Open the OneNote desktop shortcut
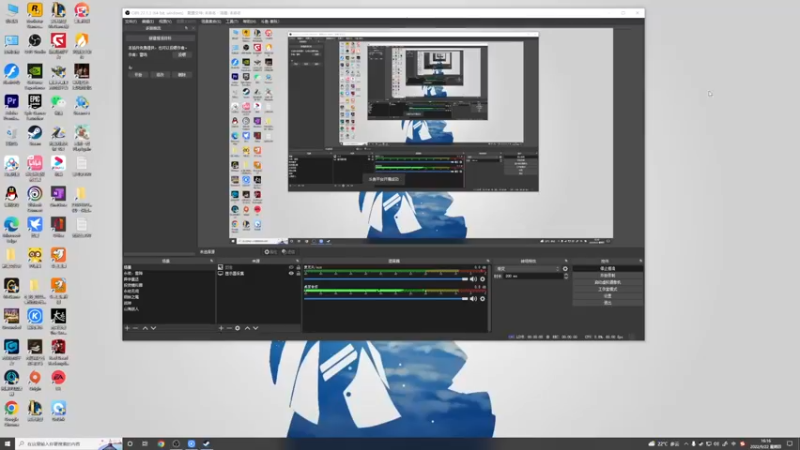 pyautogui.click(x=58, y=197)
